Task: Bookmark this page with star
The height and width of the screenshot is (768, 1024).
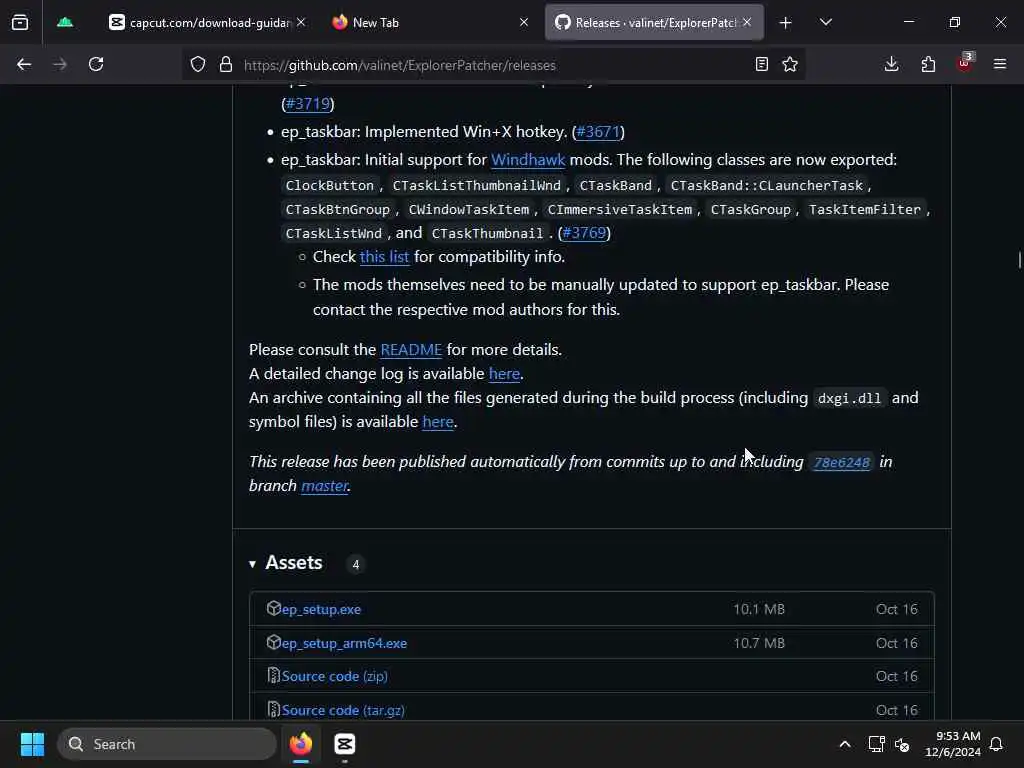Action: [790, 64]
